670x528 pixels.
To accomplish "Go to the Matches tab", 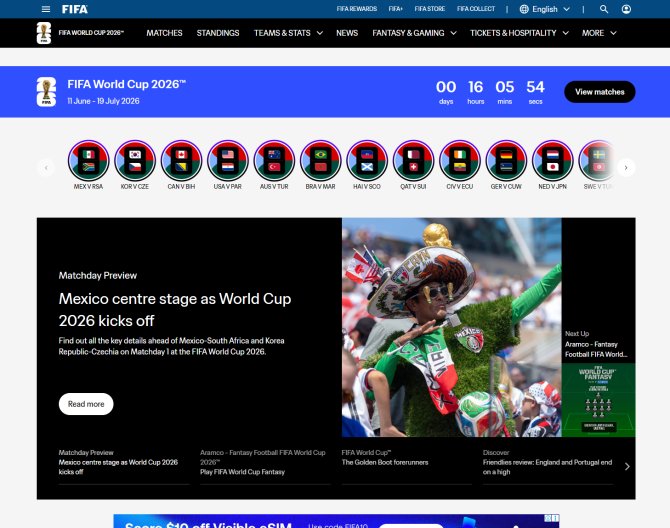I will click(164, 33).
